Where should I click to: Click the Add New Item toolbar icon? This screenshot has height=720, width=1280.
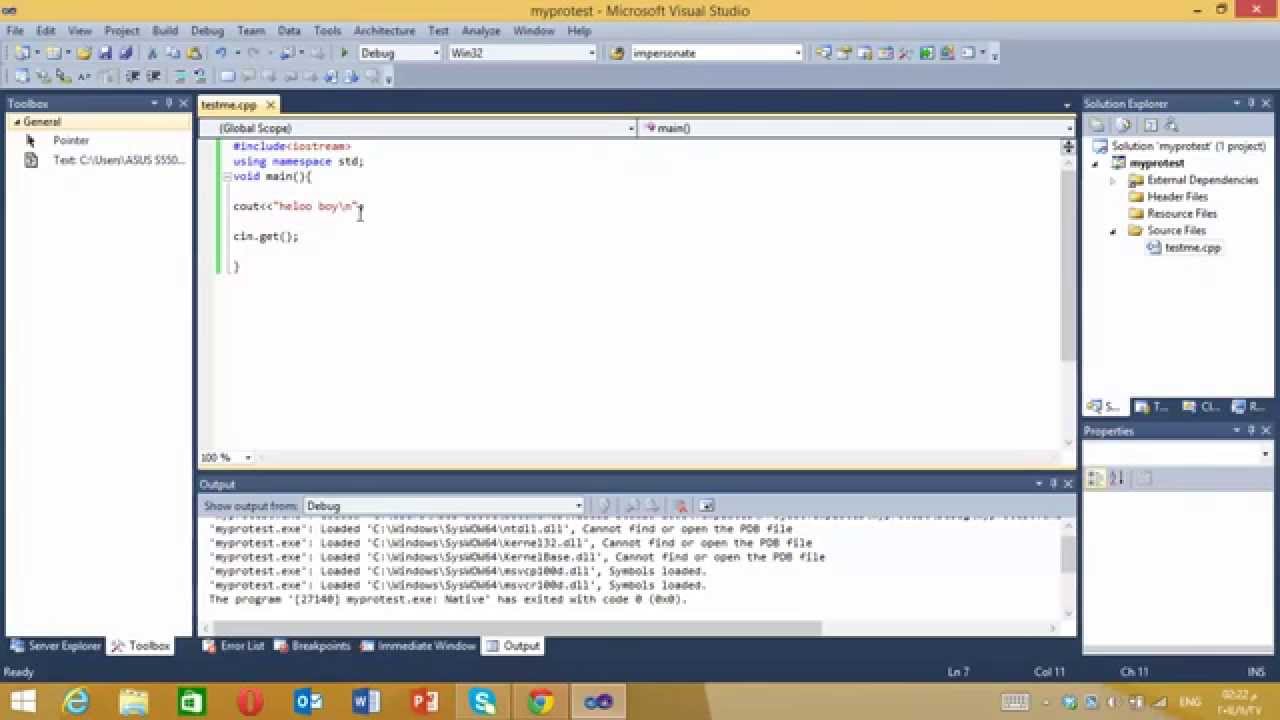click(53, 53)
